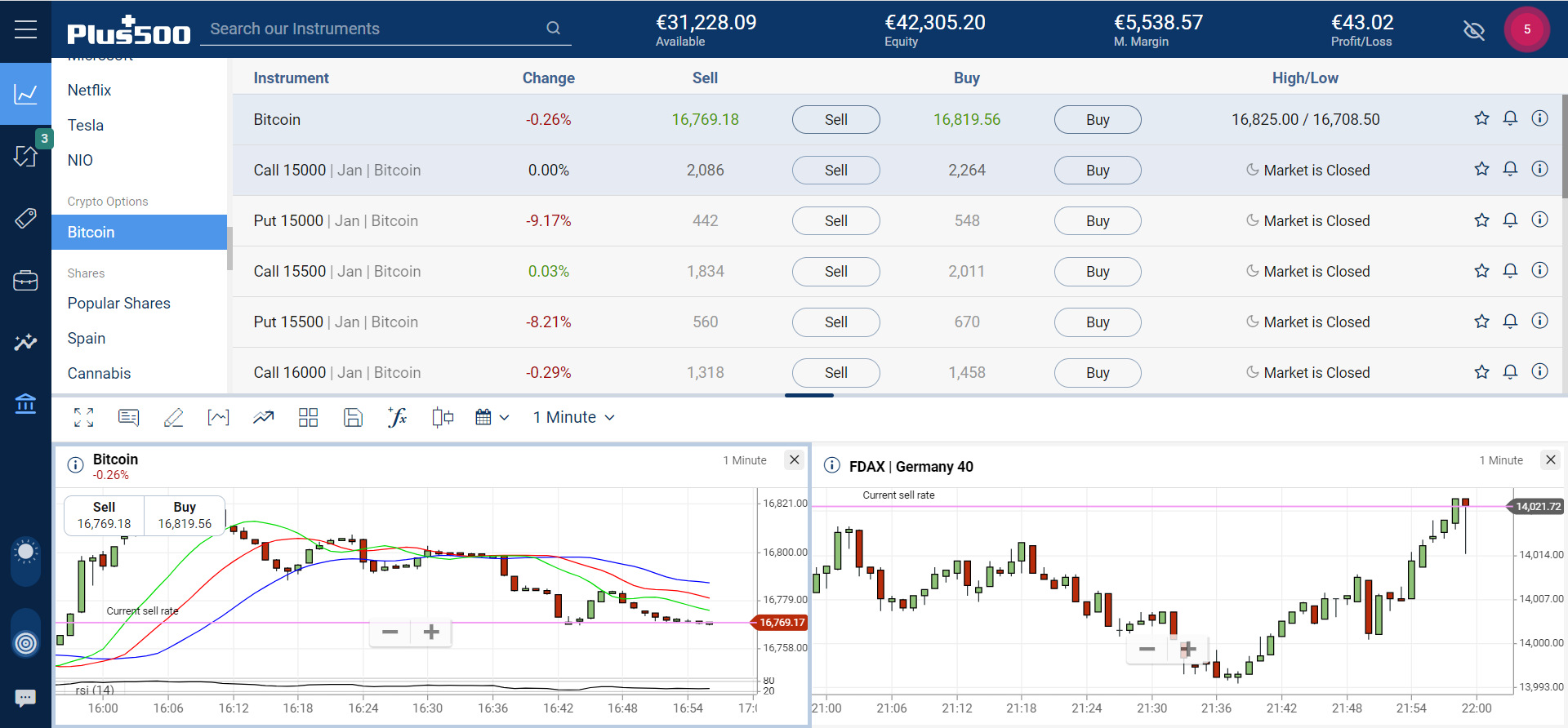
Task: Set alert bell on Call 16000 row
Action: click(1510, 371)
